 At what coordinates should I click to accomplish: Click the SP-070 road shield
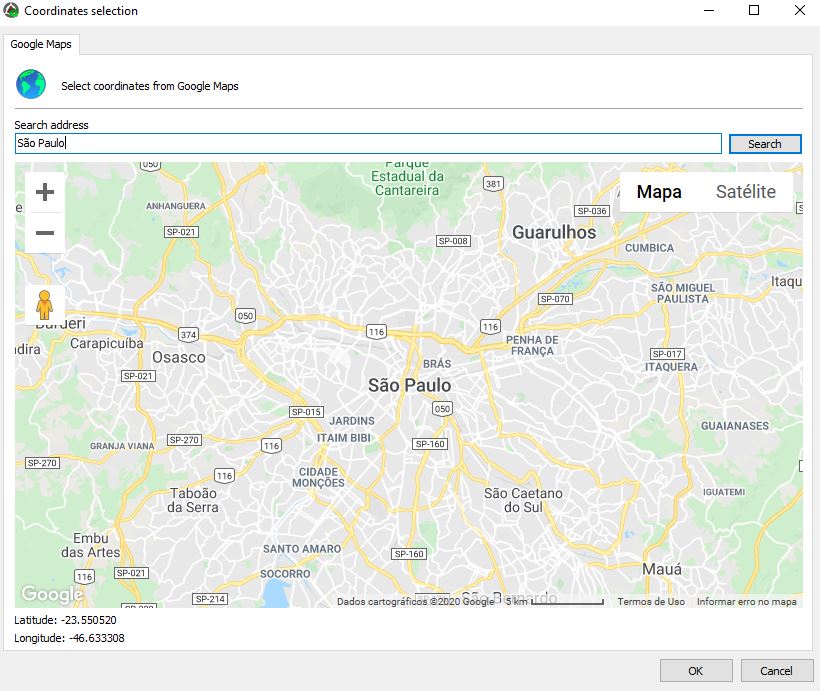click(x=555, y=299)
